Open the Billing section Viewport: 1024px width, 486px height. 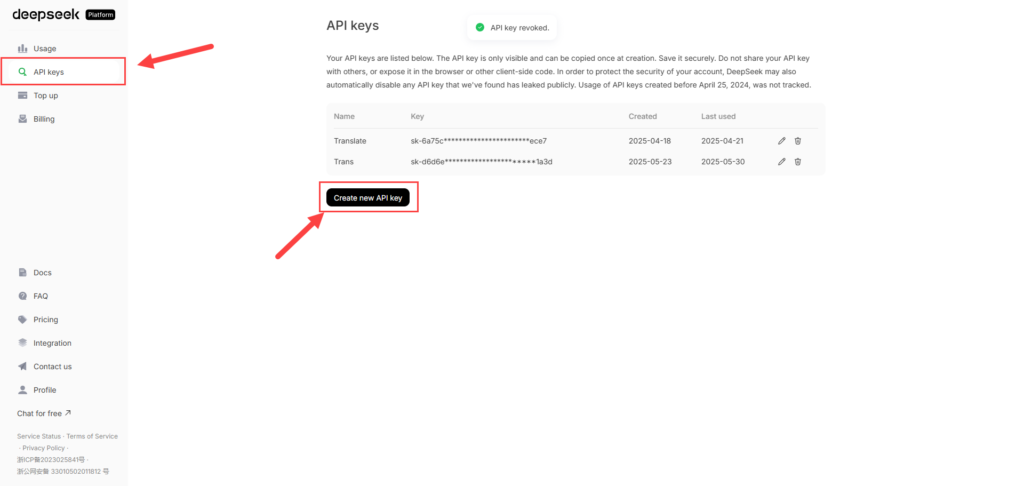(x=44, y=119)
